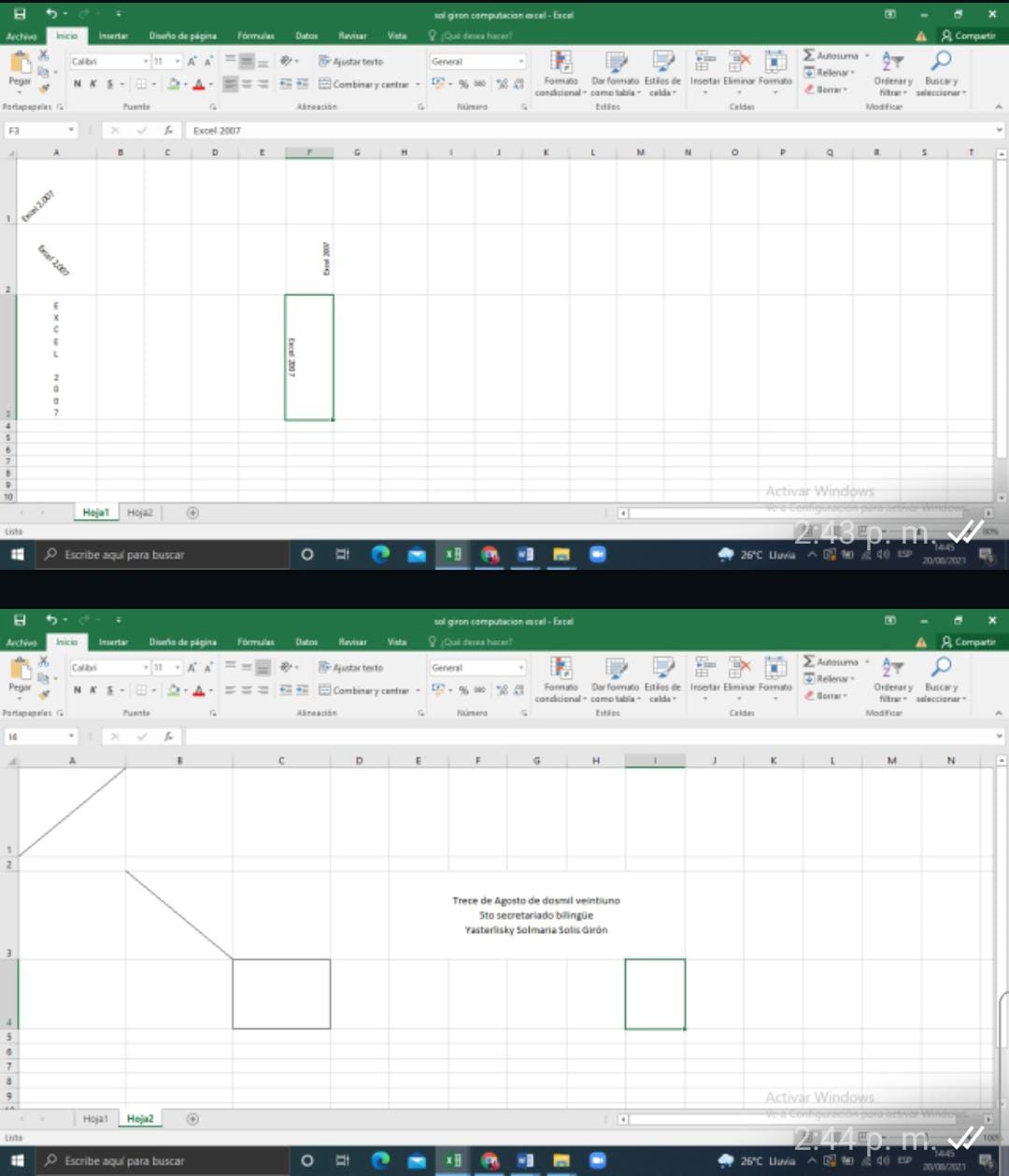The height and width of the screenshot is (1176, 1009).
Task: Click the font color swatch in upper Excel window
Action: click(x=198, y=85)
